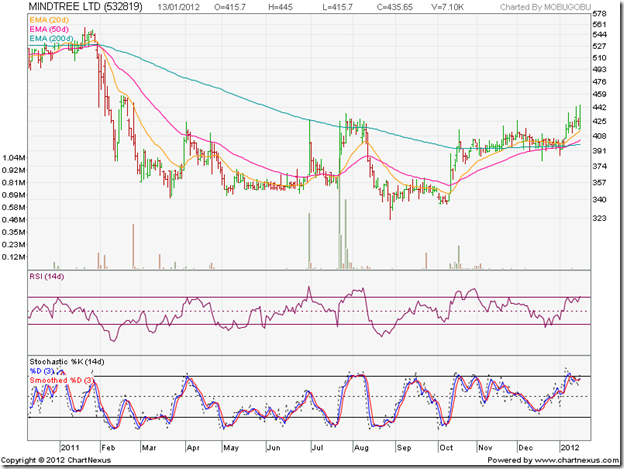Click the Sep month marker on time axis
624x469 pixels.
click(404, 448)
